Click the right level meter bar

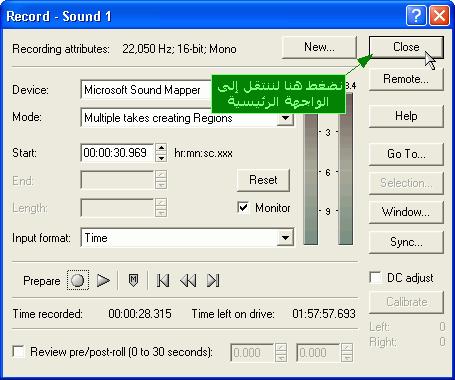coord(345,169)
